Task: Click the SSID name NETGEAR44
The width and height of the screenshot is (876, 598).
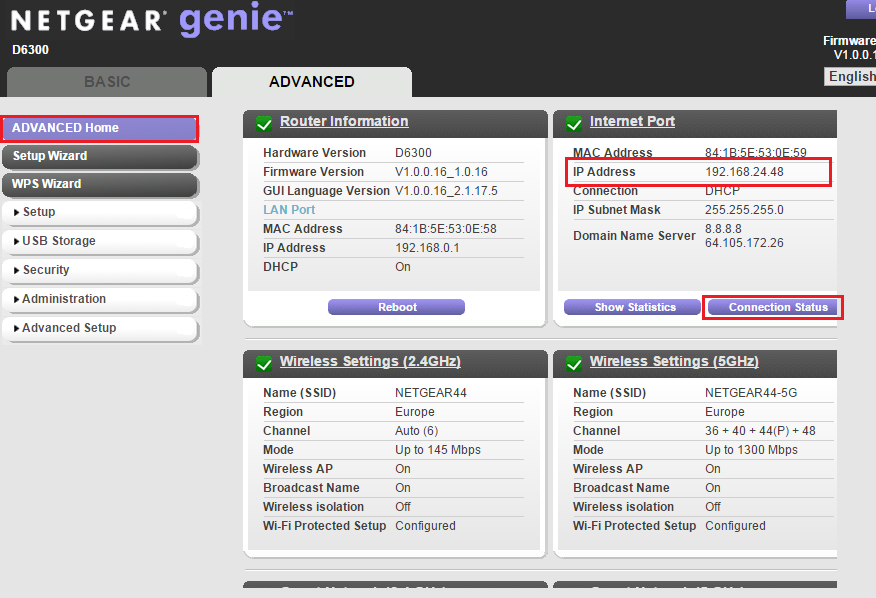Action: 431,393
